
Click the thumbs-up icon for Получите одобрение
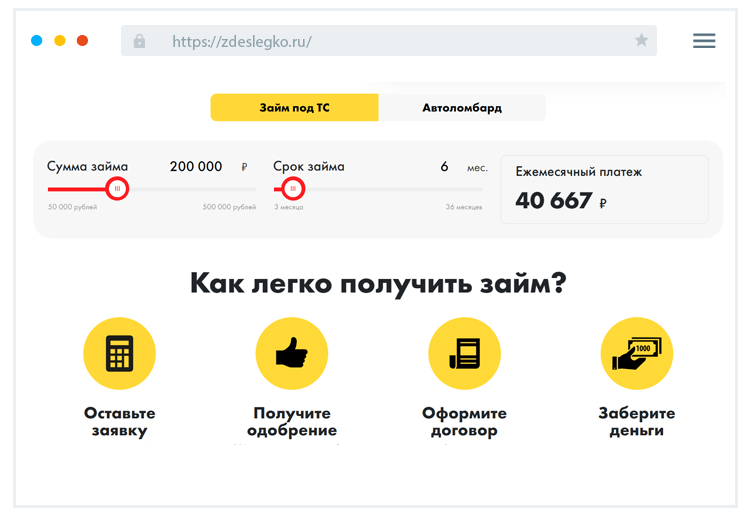coord(292,353)
